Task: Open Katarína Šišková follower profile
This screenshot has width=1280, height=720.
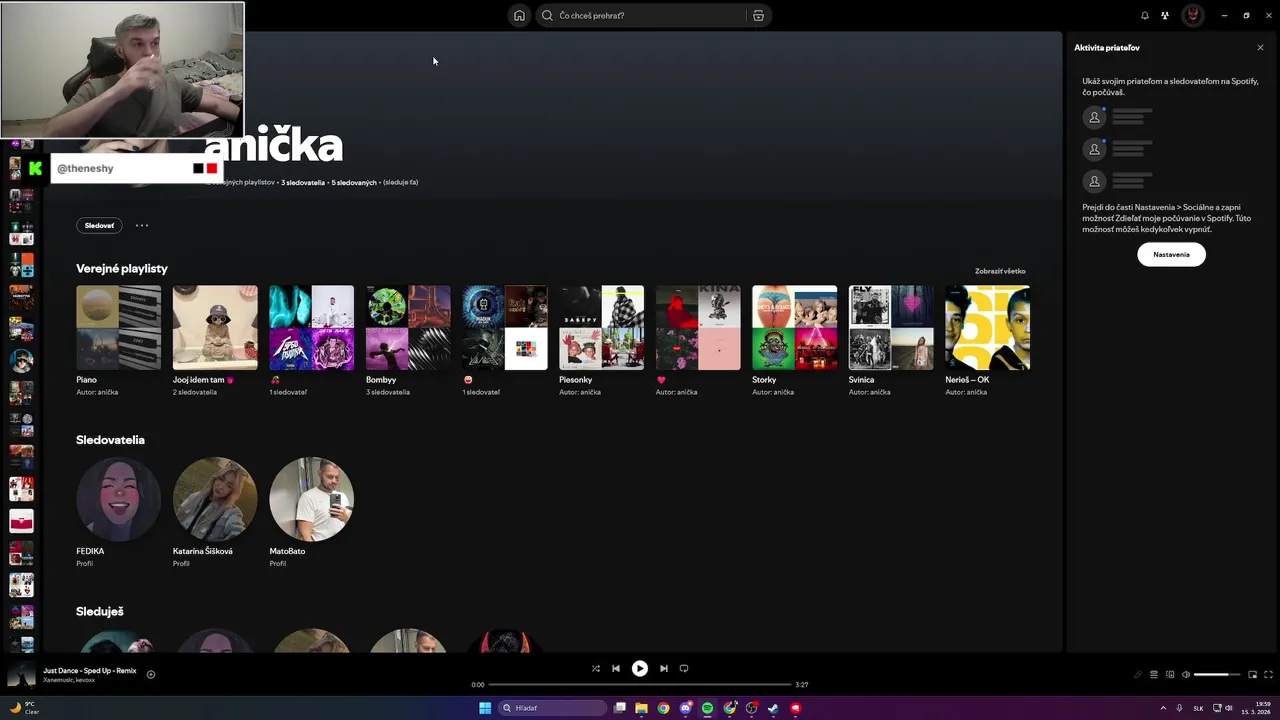Action: tap(215, 499)
